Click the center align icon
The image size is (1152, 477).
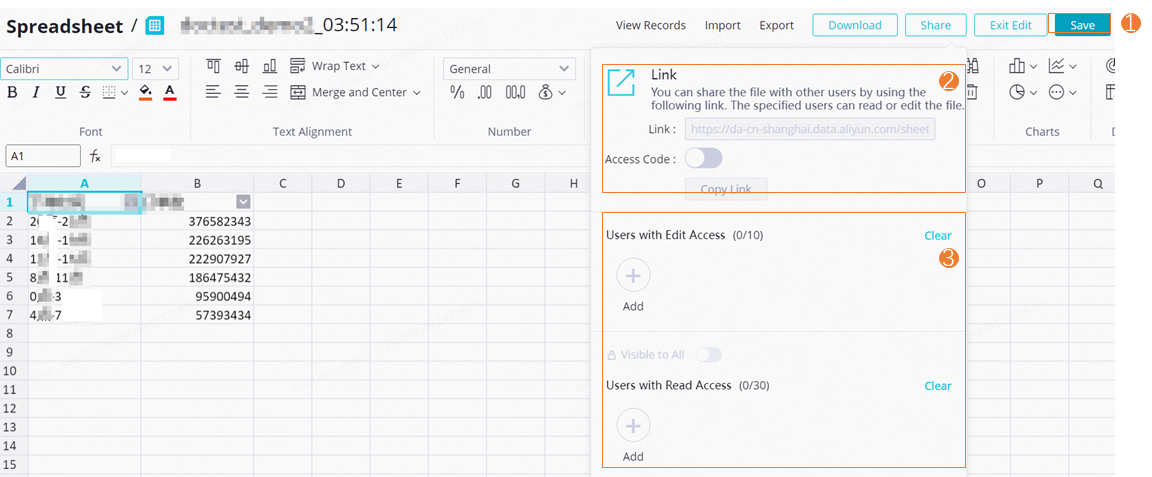[241, 92]
